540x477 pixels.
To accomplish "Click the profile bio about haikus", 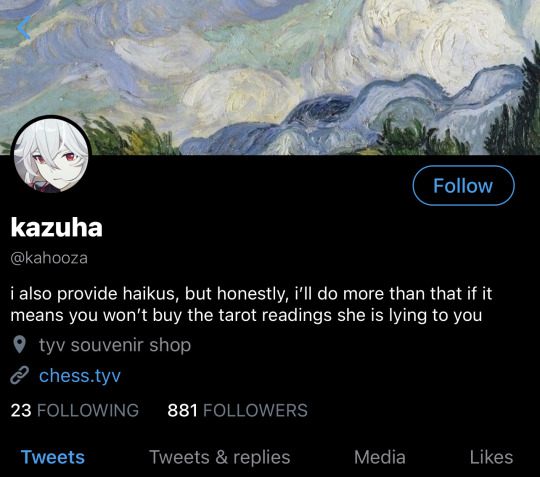I will (251, 304).
